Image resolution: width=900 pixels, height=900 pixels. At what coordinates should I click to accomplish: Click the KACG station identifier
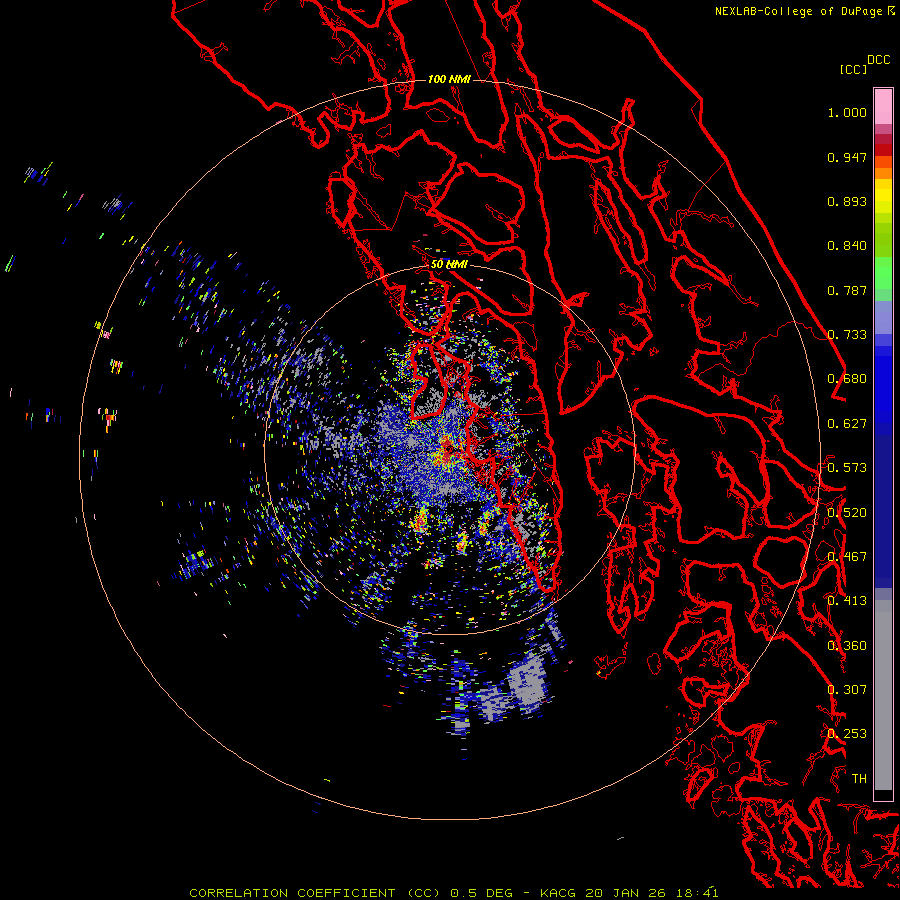[x=558, y=893]
